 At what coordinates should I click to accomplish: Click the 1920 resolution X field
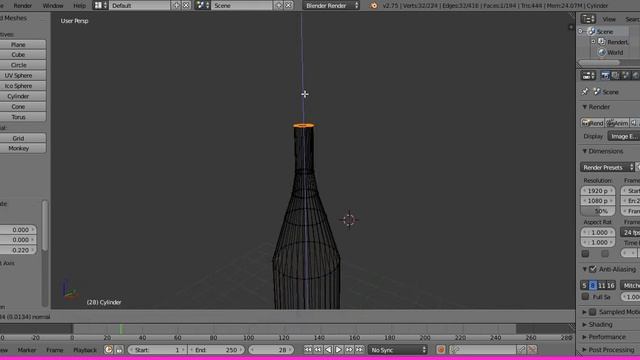tap(598, 191)
